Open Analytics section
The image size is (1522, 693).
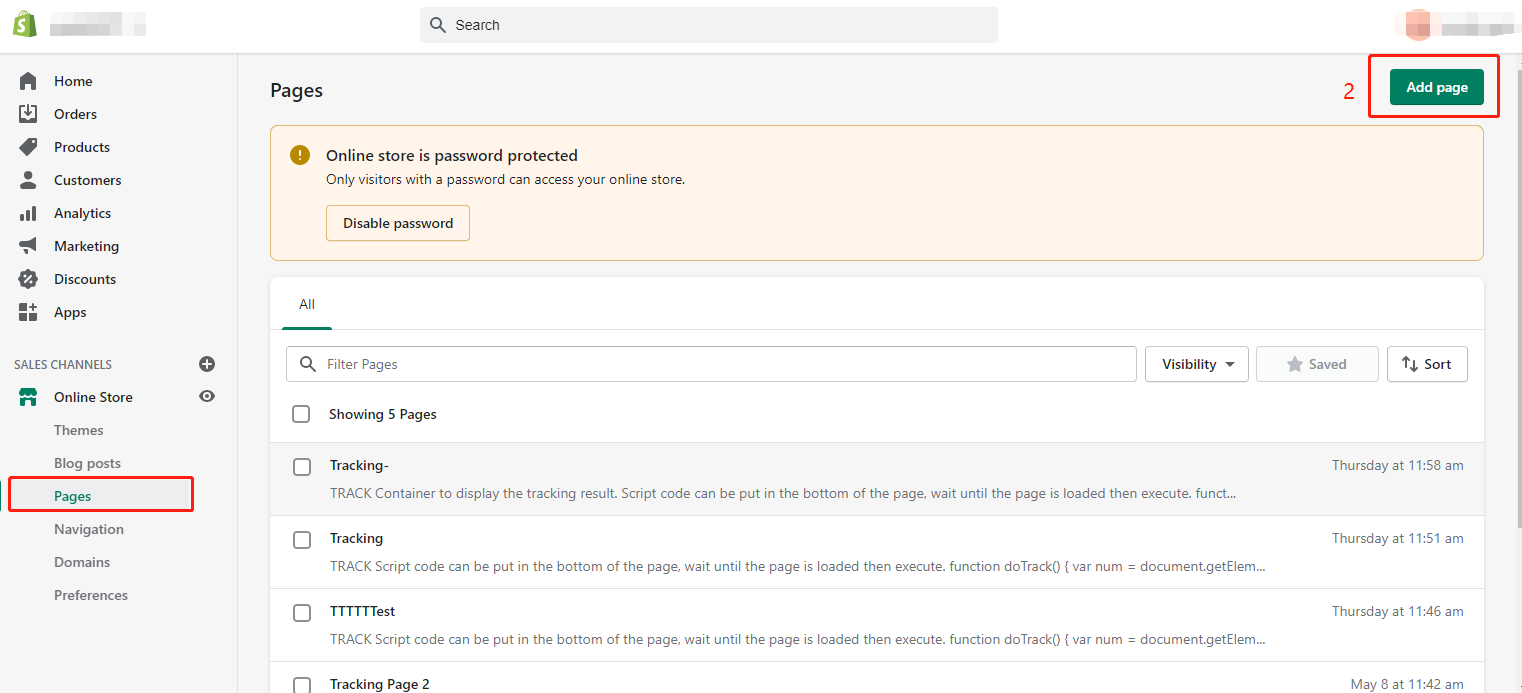click(x=82, y=213)
